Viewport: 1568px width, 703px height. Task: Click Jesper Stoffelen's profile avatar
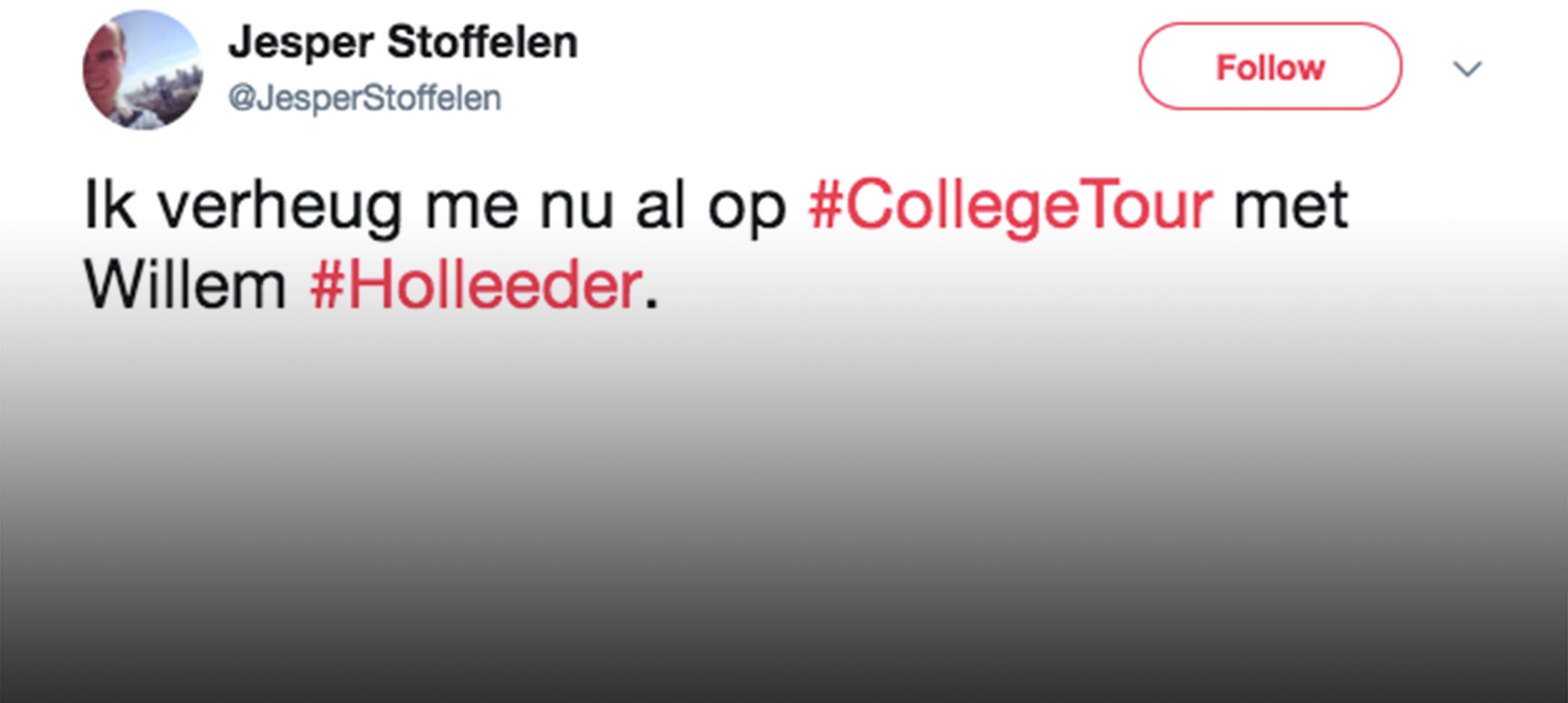pos(142,69)
